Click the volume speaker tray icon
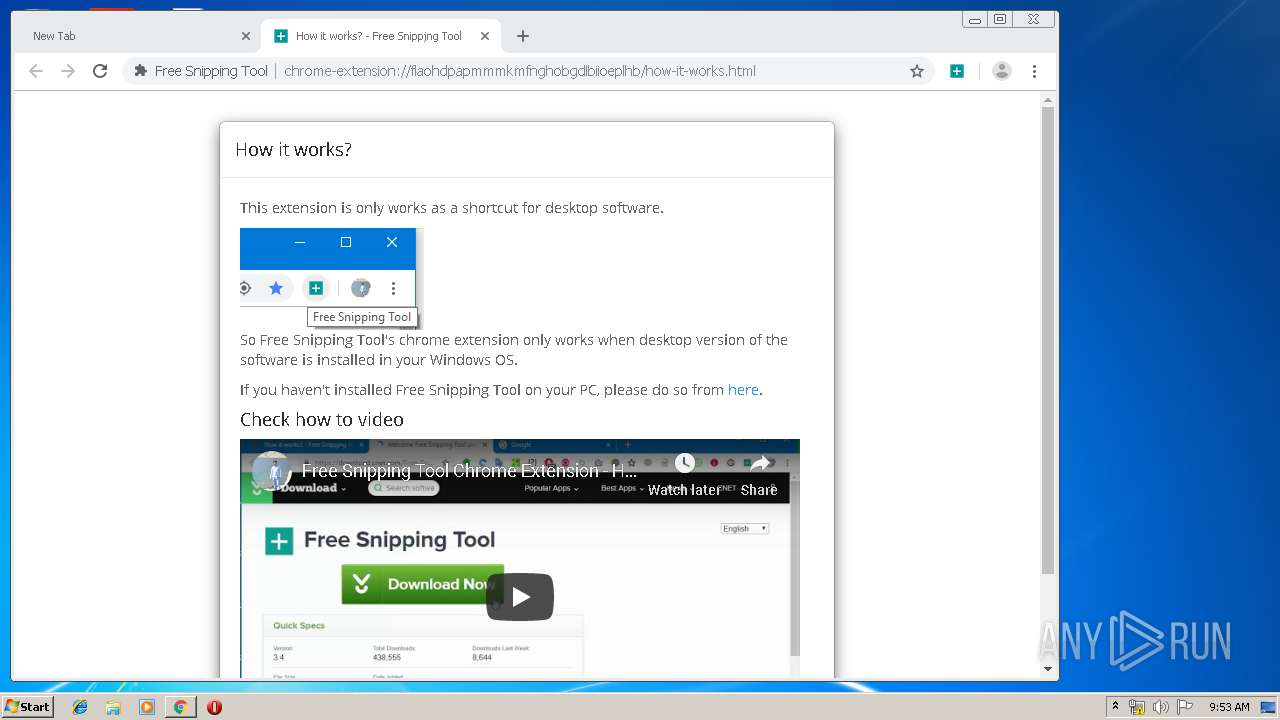The width and height of the screenshot is (1280, 720). point(1160,707)
